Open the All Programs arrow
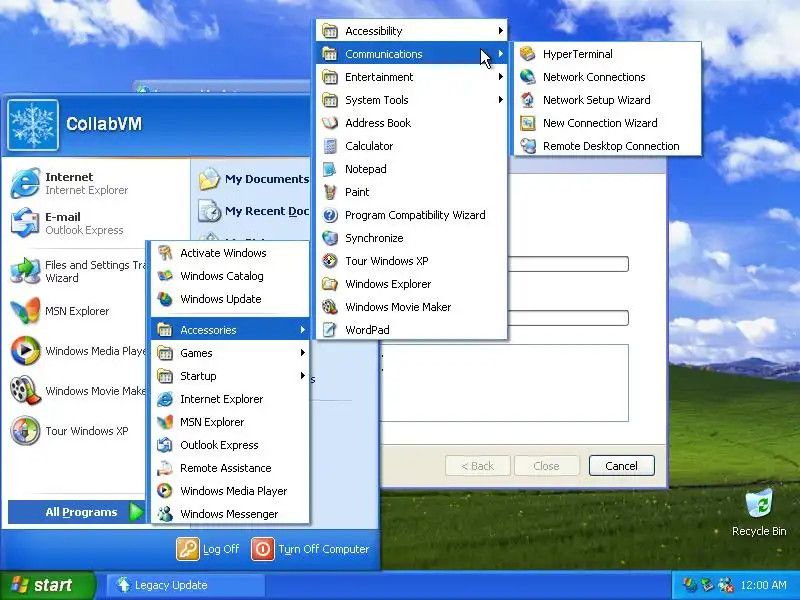The height and width of the screenshot is (600, 800). pyautogui.click(x=136, y=512)
